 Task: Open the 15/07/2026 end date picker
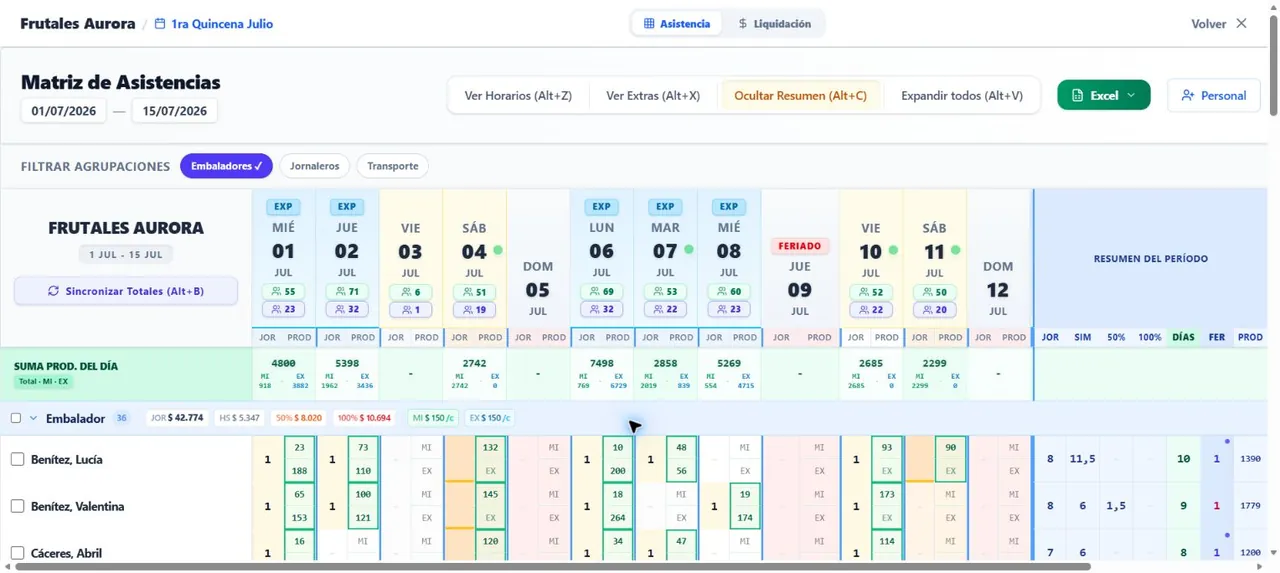coord(175,111)
